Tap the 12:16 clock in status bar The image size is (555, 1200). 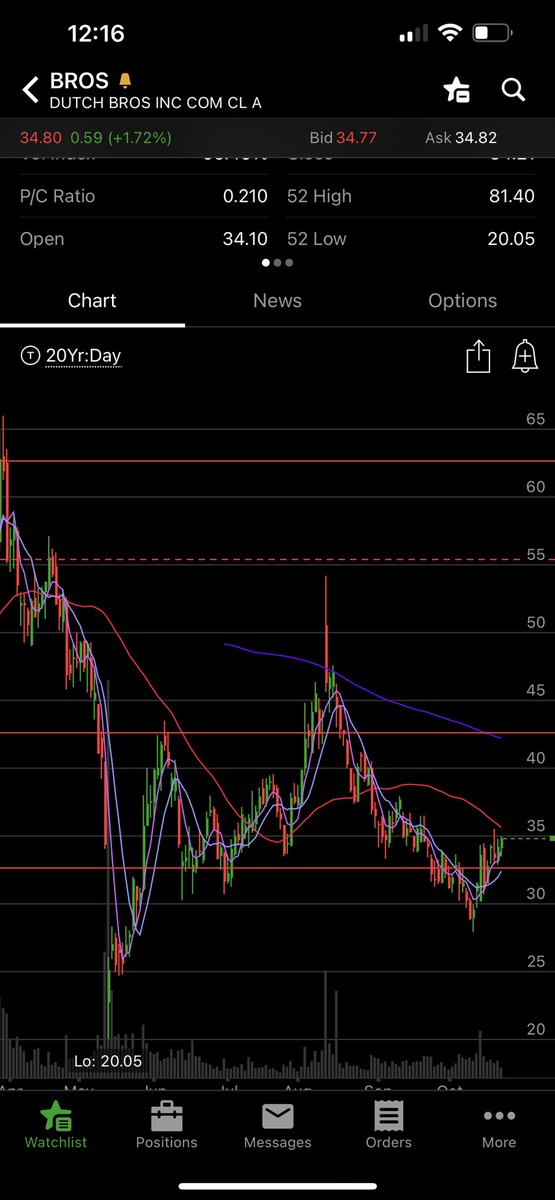tap(96, 33)
